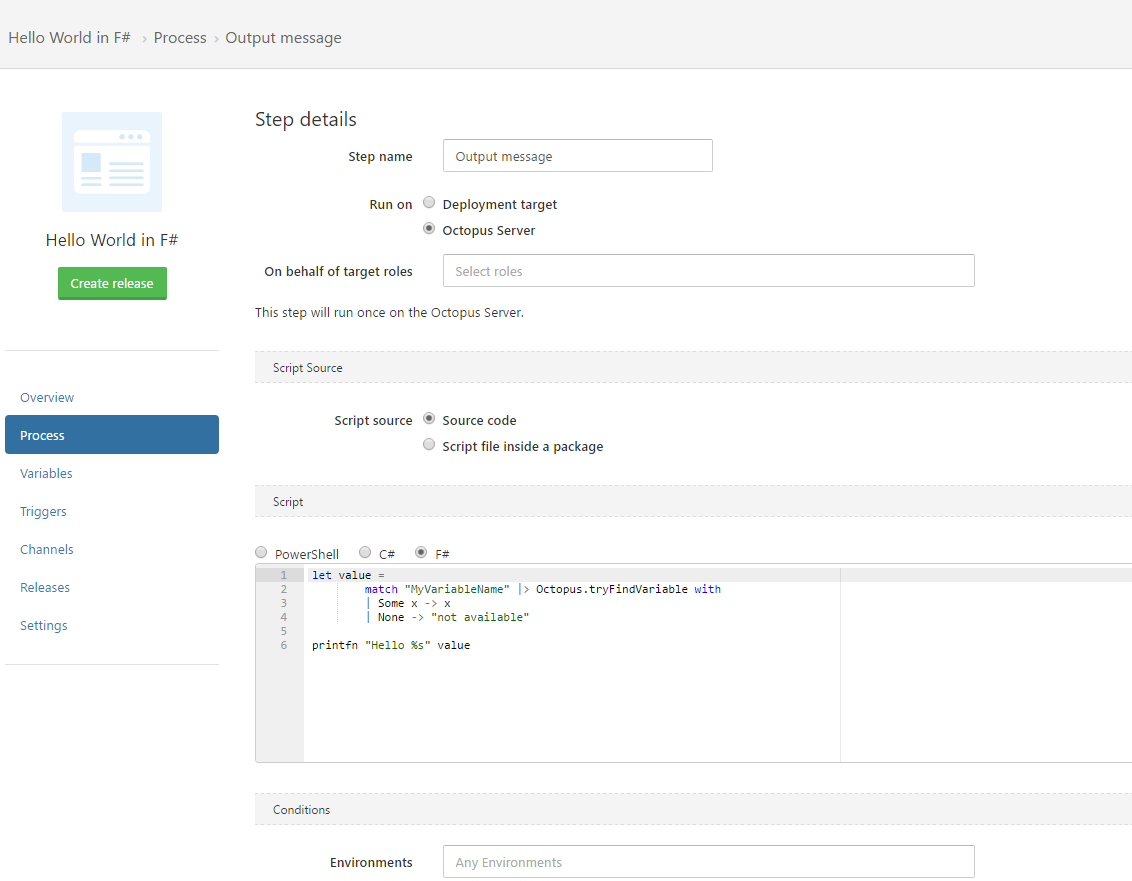1132x881 pixels.
Task: Select the F# script language option
Action: [421, 553]
